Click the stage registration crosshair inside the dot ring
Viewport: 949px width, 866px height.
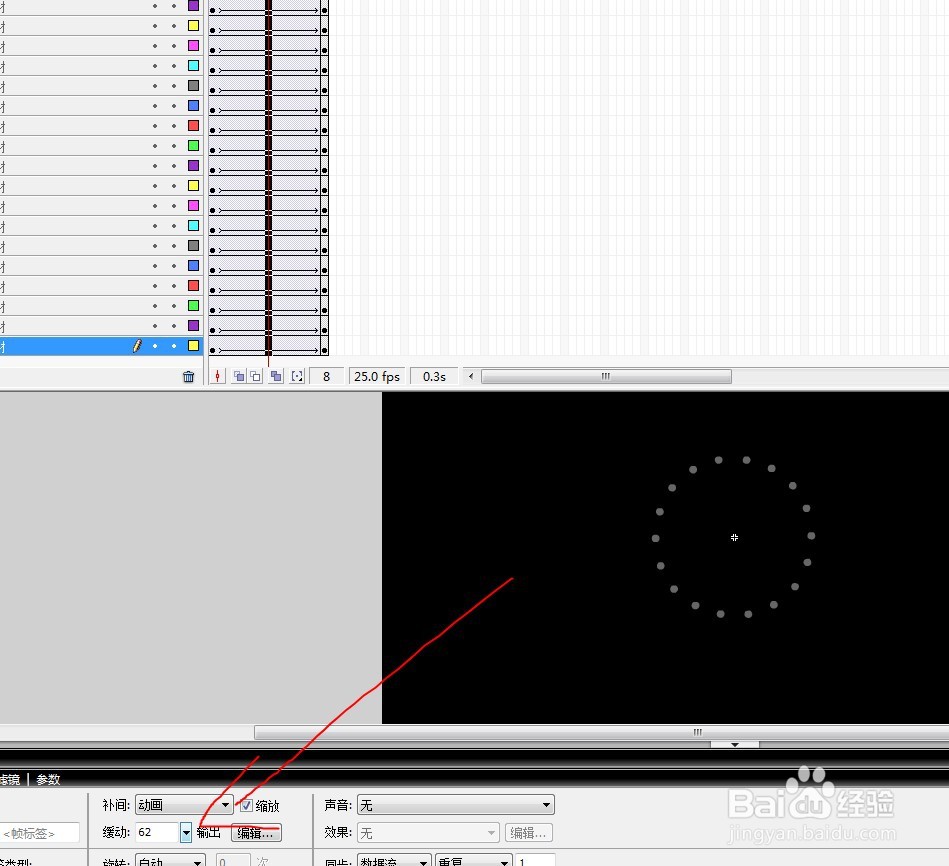pyautogui.click(x=734, y=537)
